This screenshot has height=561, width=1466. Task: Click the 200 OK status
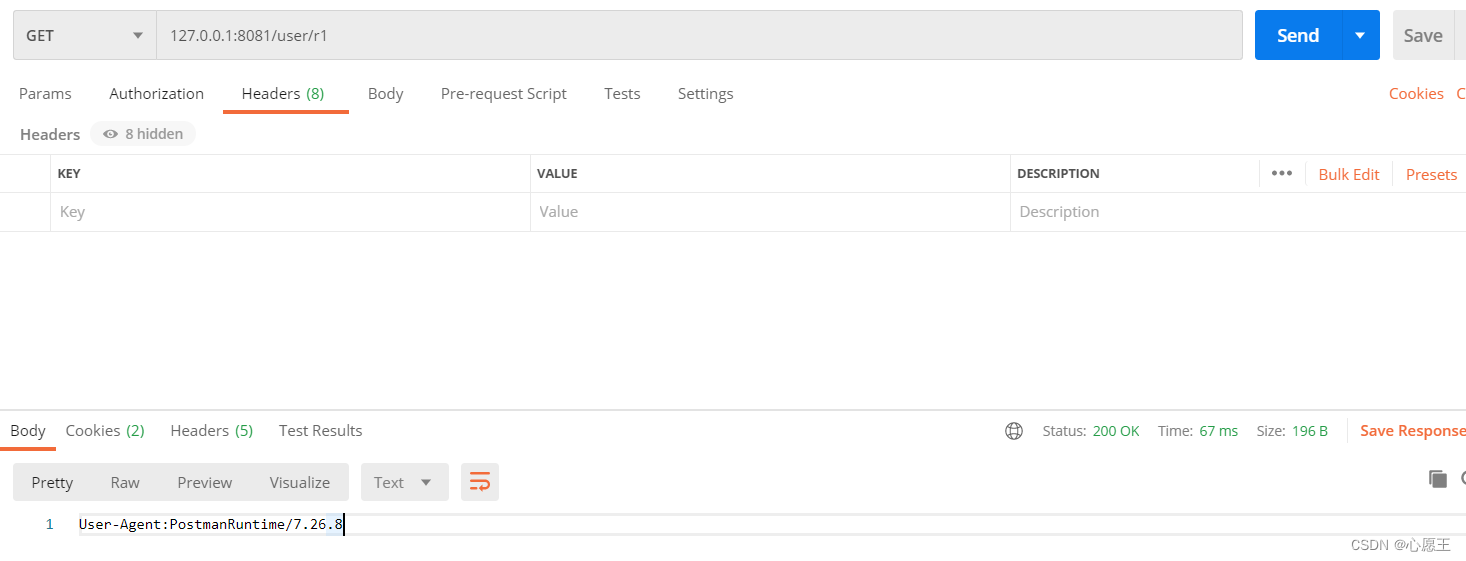click(1116, 431)
